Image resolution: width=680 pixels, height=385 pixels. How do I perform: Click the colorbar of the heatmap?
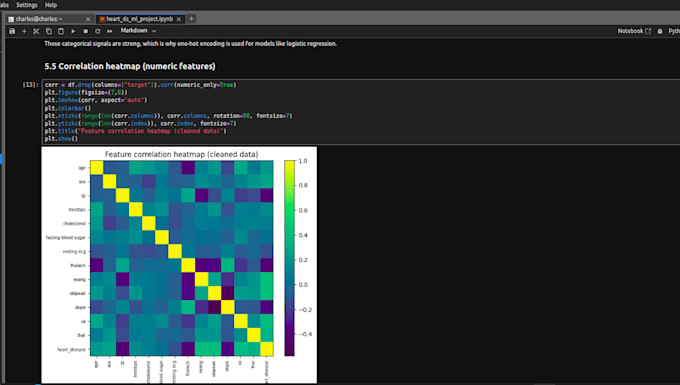point(289,258)
